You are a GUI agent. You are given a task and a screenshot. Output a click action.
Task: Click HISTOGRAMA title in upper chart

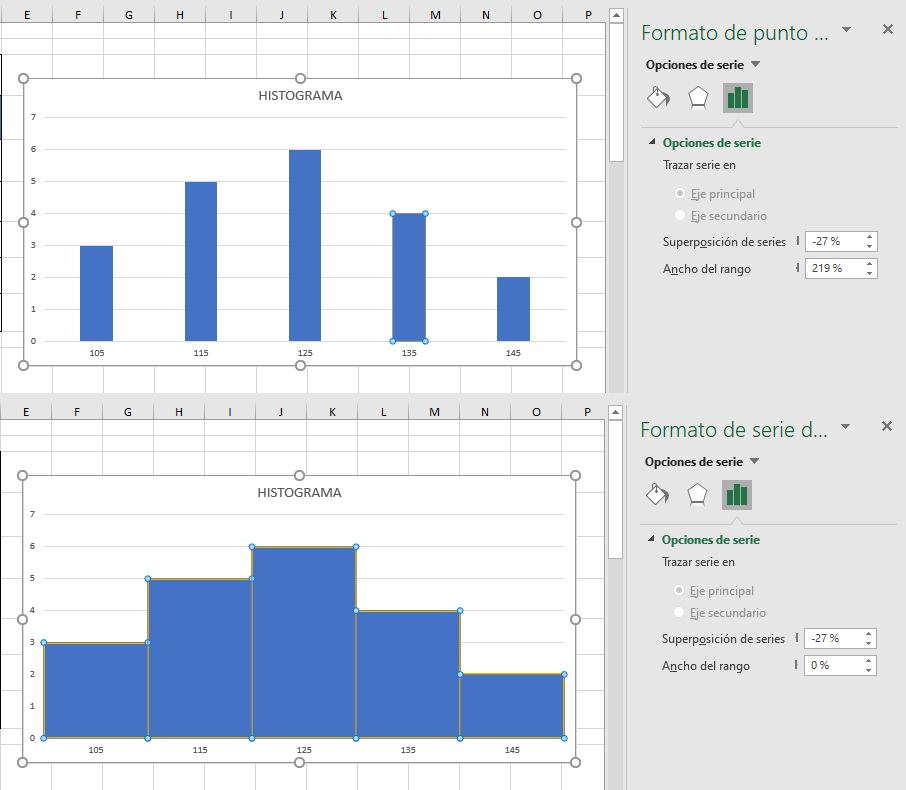tap(300, 95)
